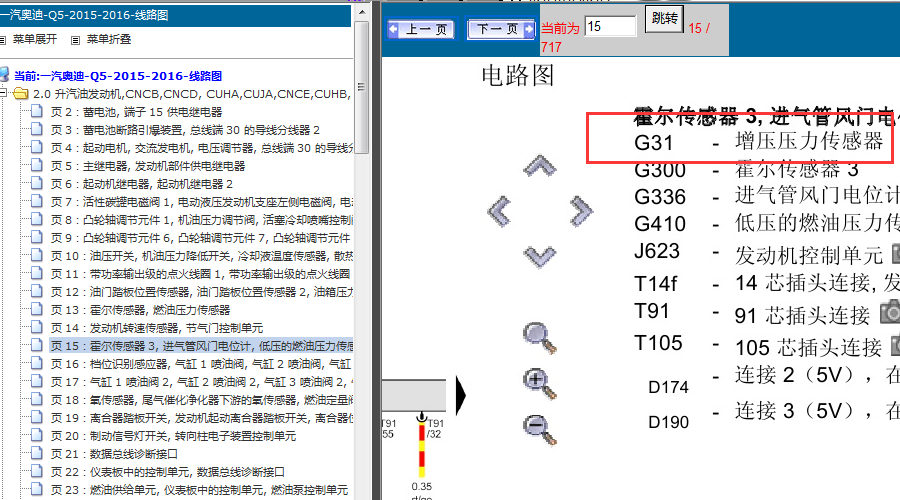Open 页 3 : 蓄电池断路引爆装置
The height and width of the screenshot is (500, 900).
pyautogui.click(x=185, y=130)
